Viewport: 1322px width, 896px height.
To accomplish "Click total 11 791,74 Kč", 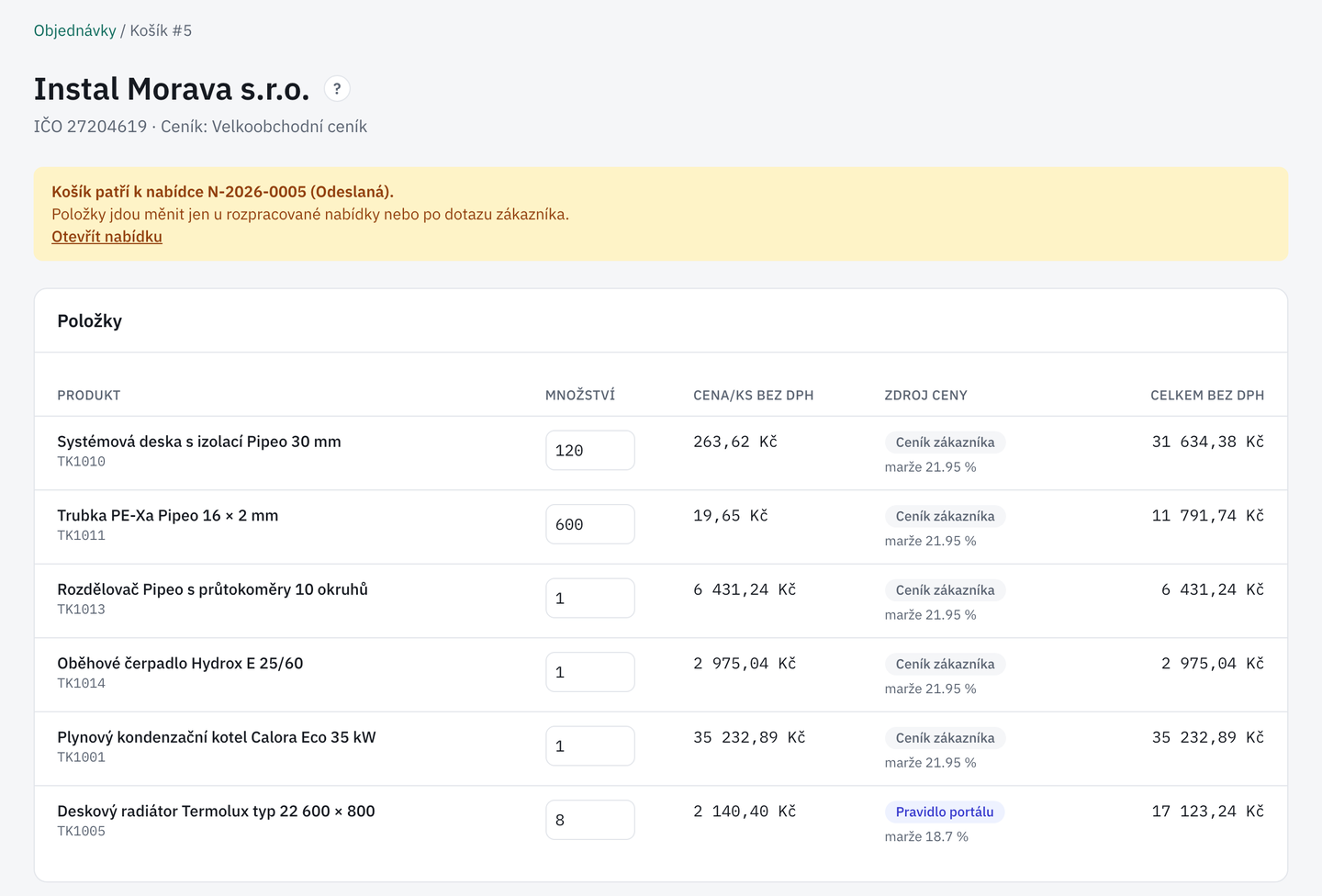I will (1208, 516).
